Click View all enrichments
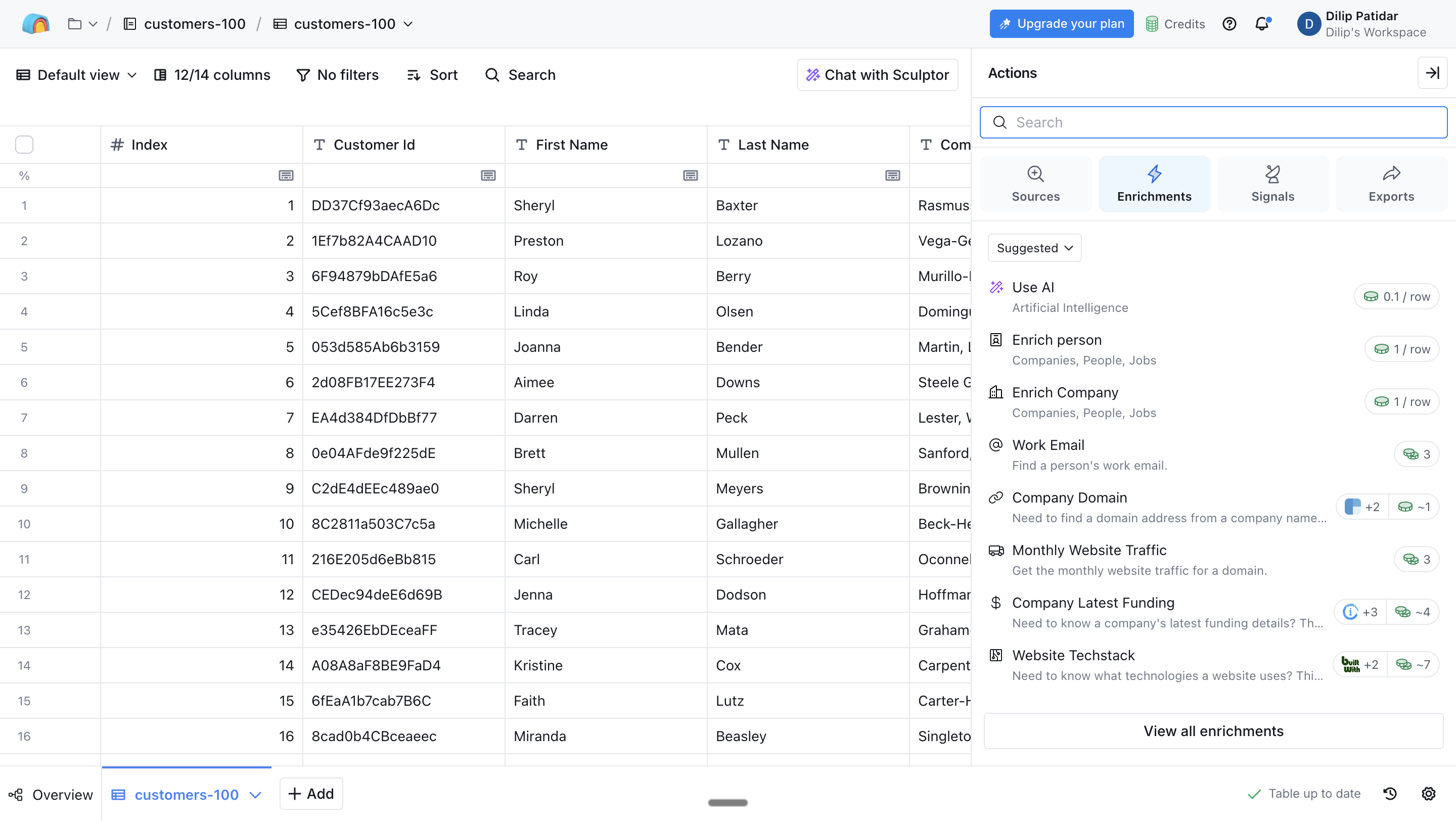This screenshot has width=1456, height=821. (x=1213, y=731)
